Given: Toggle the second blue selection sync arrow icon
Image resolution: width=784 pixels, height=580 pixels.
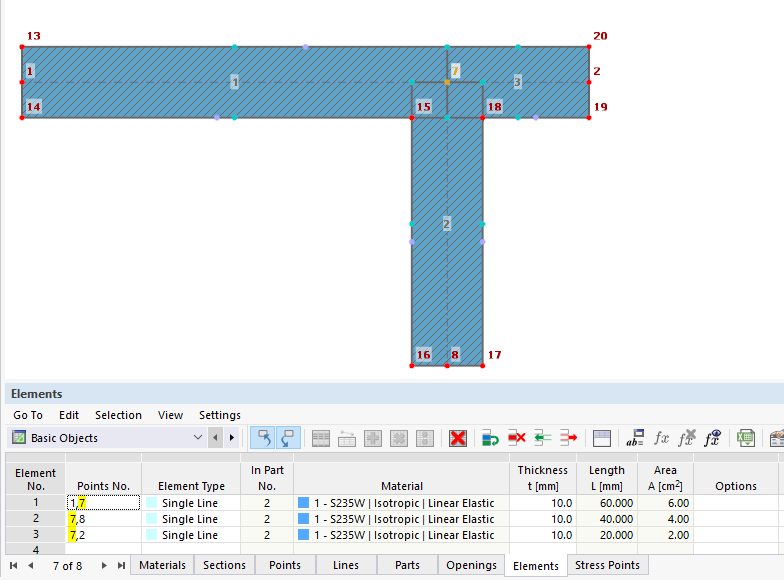Looking at the screenshot, I should pyautogui.click(x=288, y=438).
